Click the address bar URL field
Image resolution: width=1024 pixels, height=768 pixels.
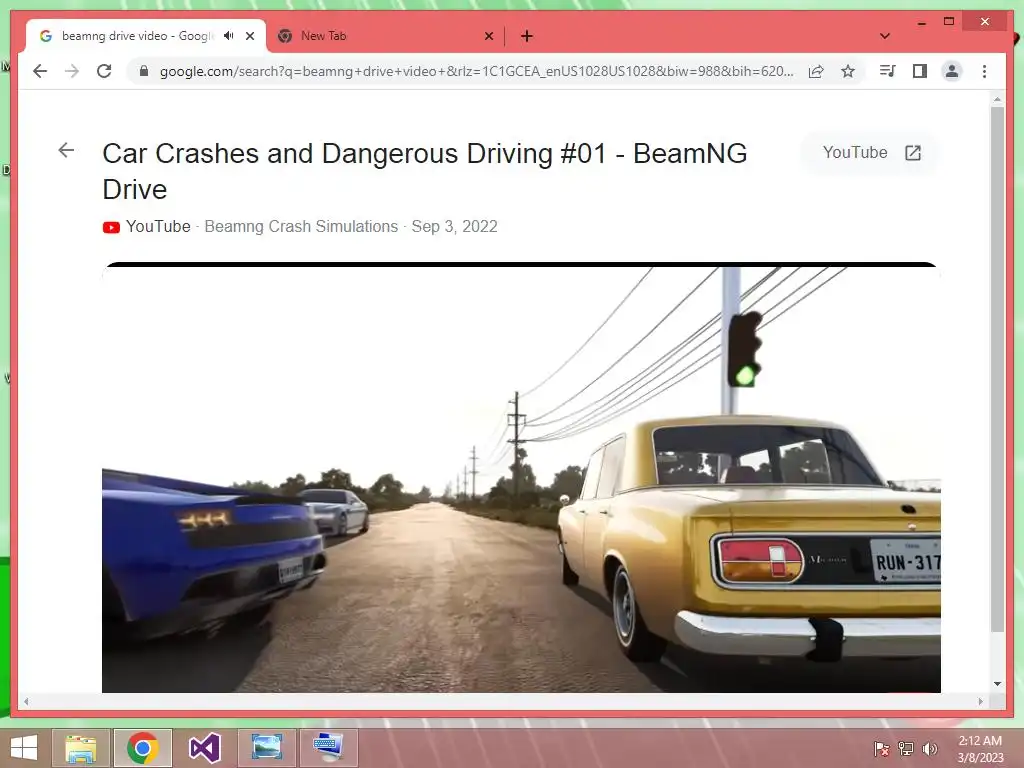(477, 71)
